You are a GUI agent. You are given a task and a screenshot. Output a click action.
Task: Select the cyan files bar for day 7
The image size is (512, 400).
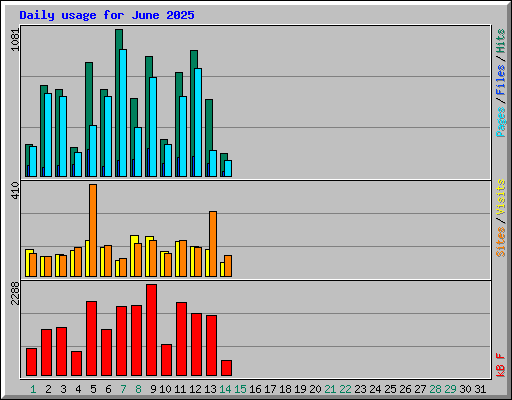click(123, 113)
